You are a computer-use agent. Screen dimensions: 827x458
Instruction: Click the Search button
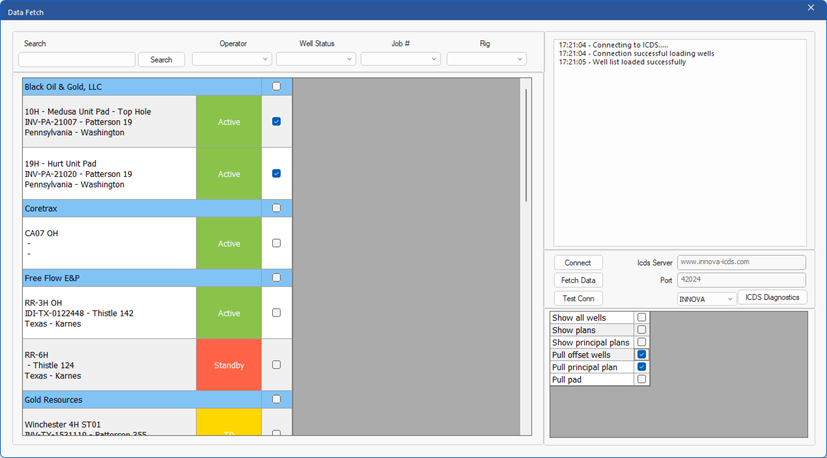tap(161, 60)
